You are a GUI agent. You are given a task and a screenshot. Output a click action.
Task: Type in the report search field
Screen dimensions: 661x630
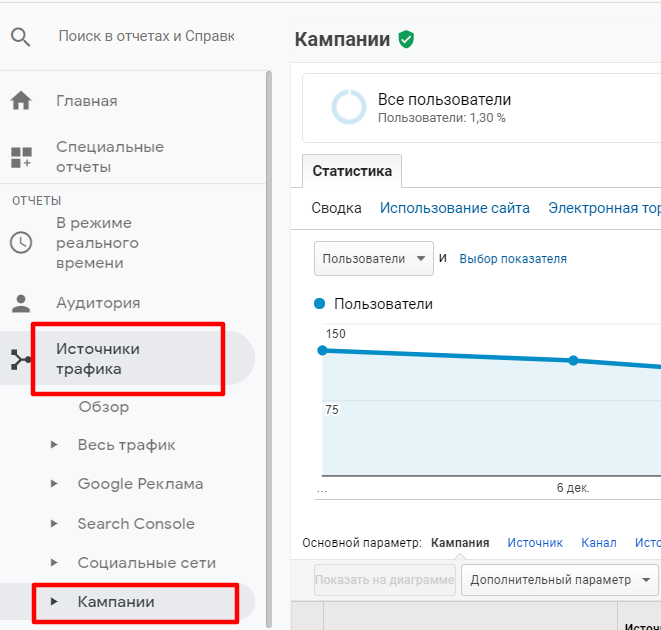[x=146, y=37]
